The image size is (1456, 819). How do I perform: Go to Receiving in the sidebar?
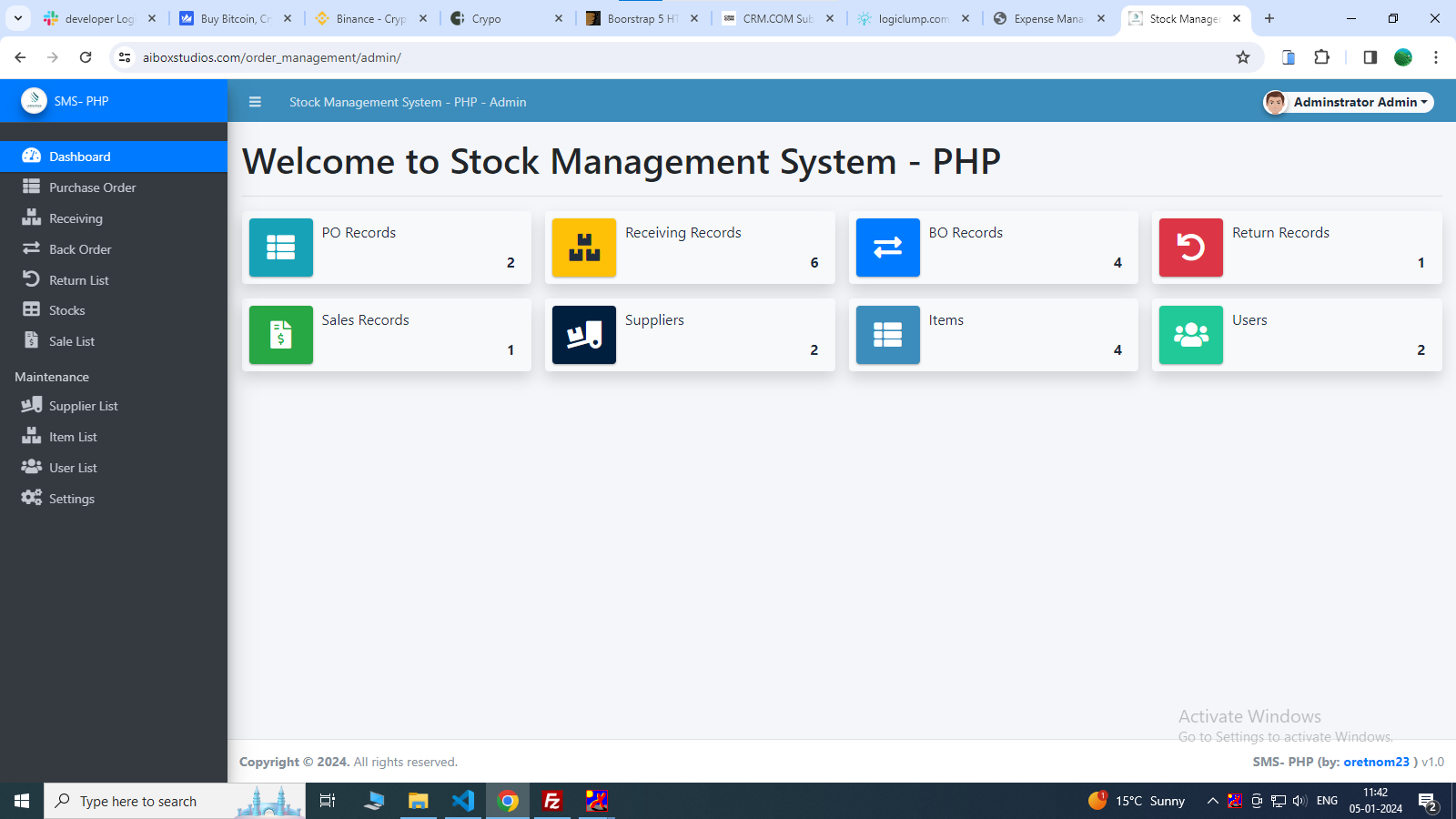pyautogui.click(x=114, y=218)
